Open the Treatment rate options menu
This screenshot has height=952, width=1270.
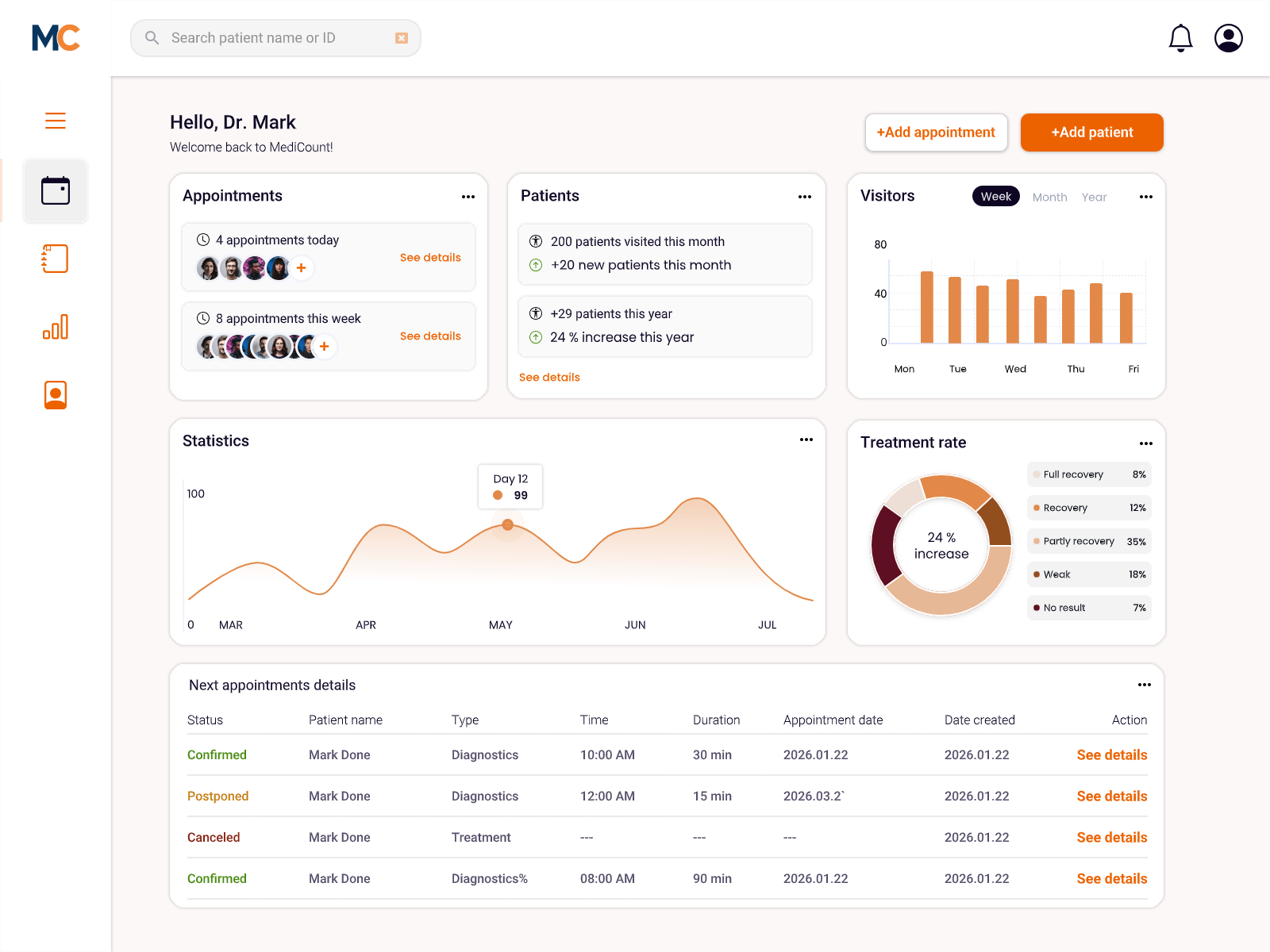coord(1145,443)
